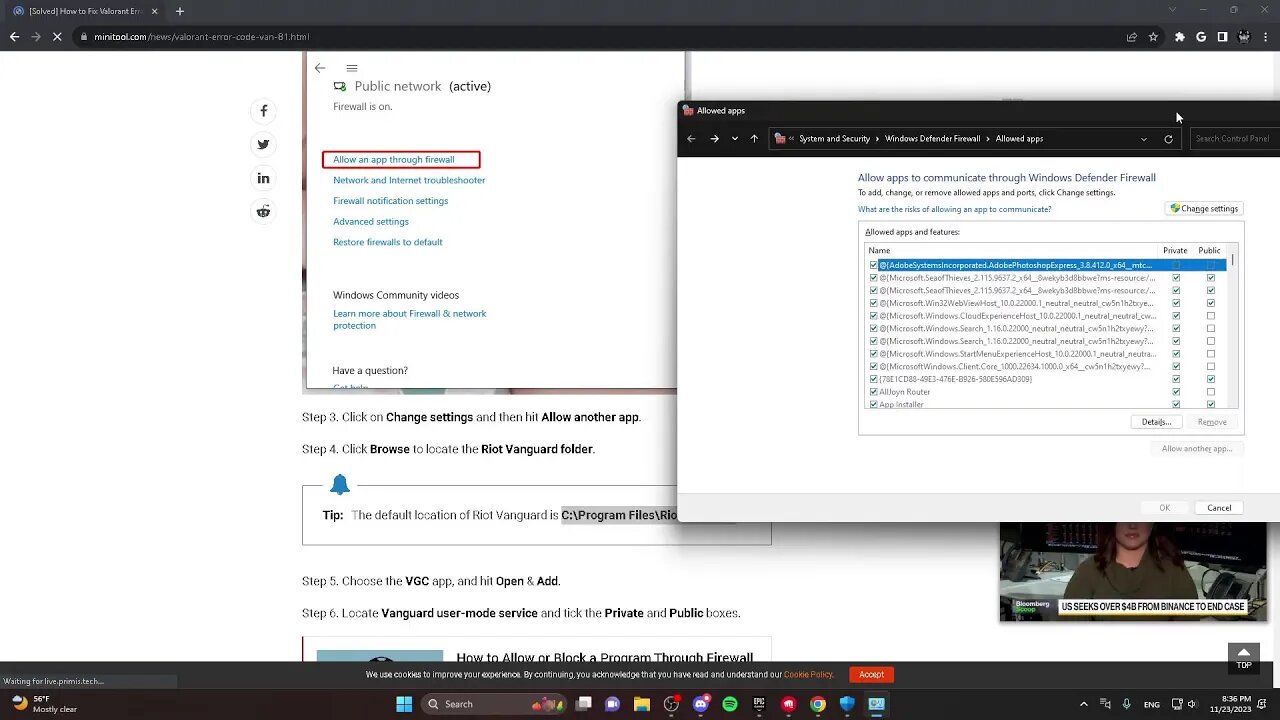Show hidden taskbar tray icons
Screen dimensions: 1280x720
coord(1084,704)
